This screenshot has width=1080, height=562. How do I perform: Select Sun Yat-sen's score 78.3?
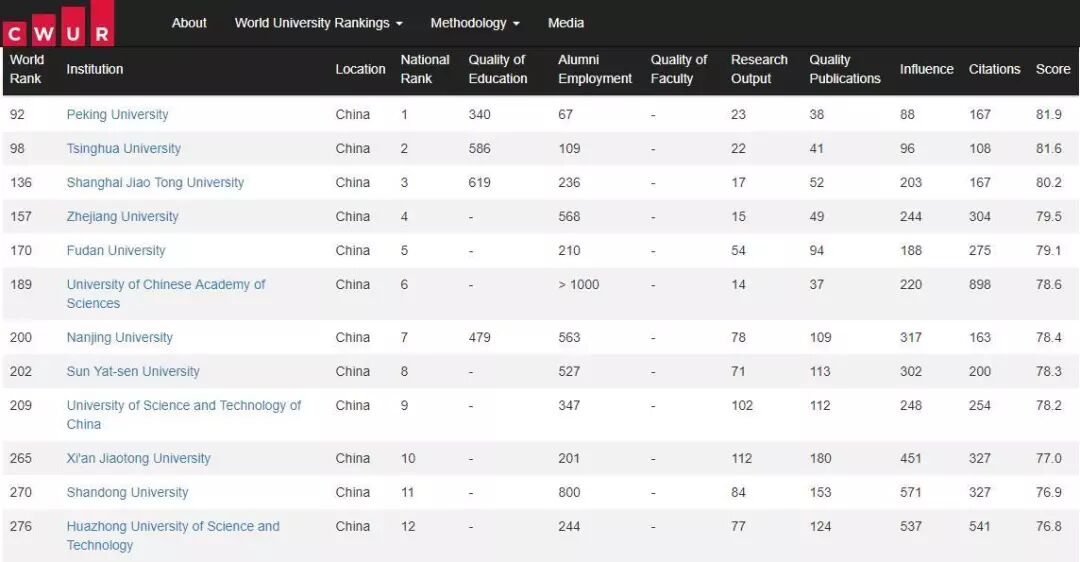tap(1048, 371)
